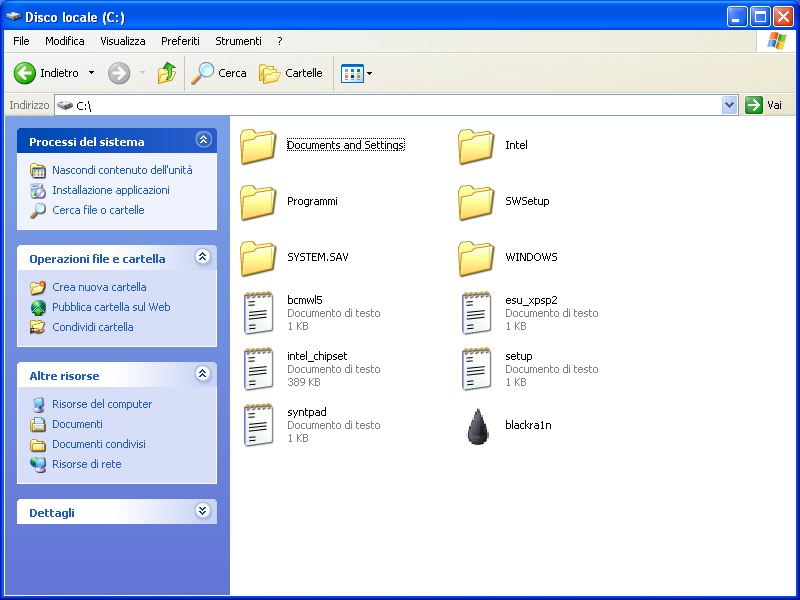Click the Vai go button

[764, 105]
